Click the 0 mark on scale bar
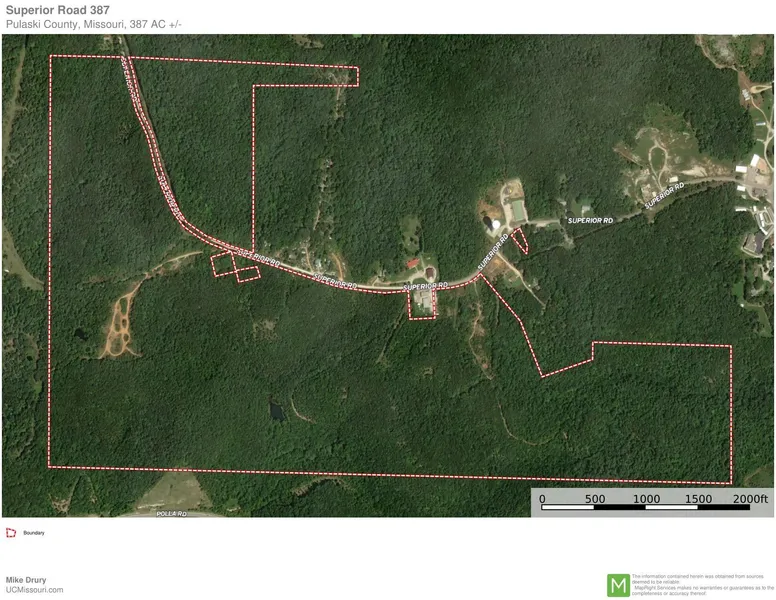 [x=542, y=498]
